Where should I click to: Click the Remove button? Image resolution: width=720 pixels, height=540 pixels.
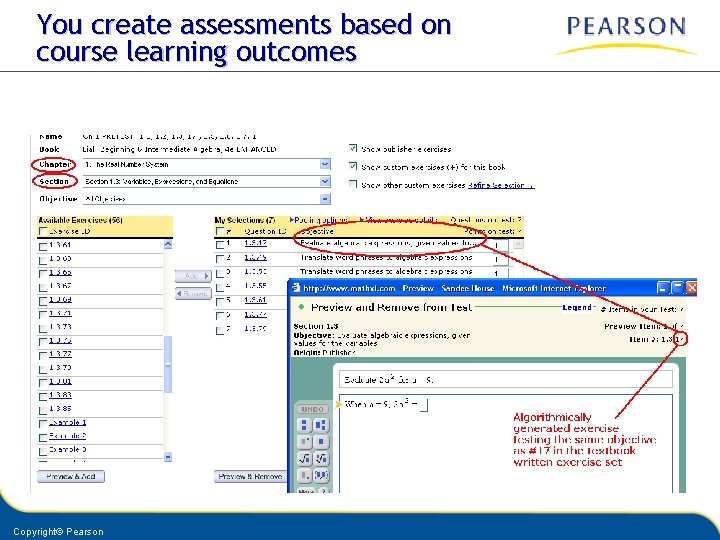click(x=193, y=293)
